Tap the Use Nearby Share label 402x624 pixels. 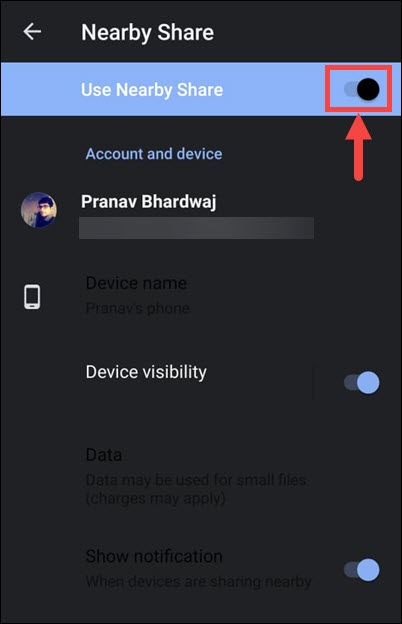click(152, 90)
